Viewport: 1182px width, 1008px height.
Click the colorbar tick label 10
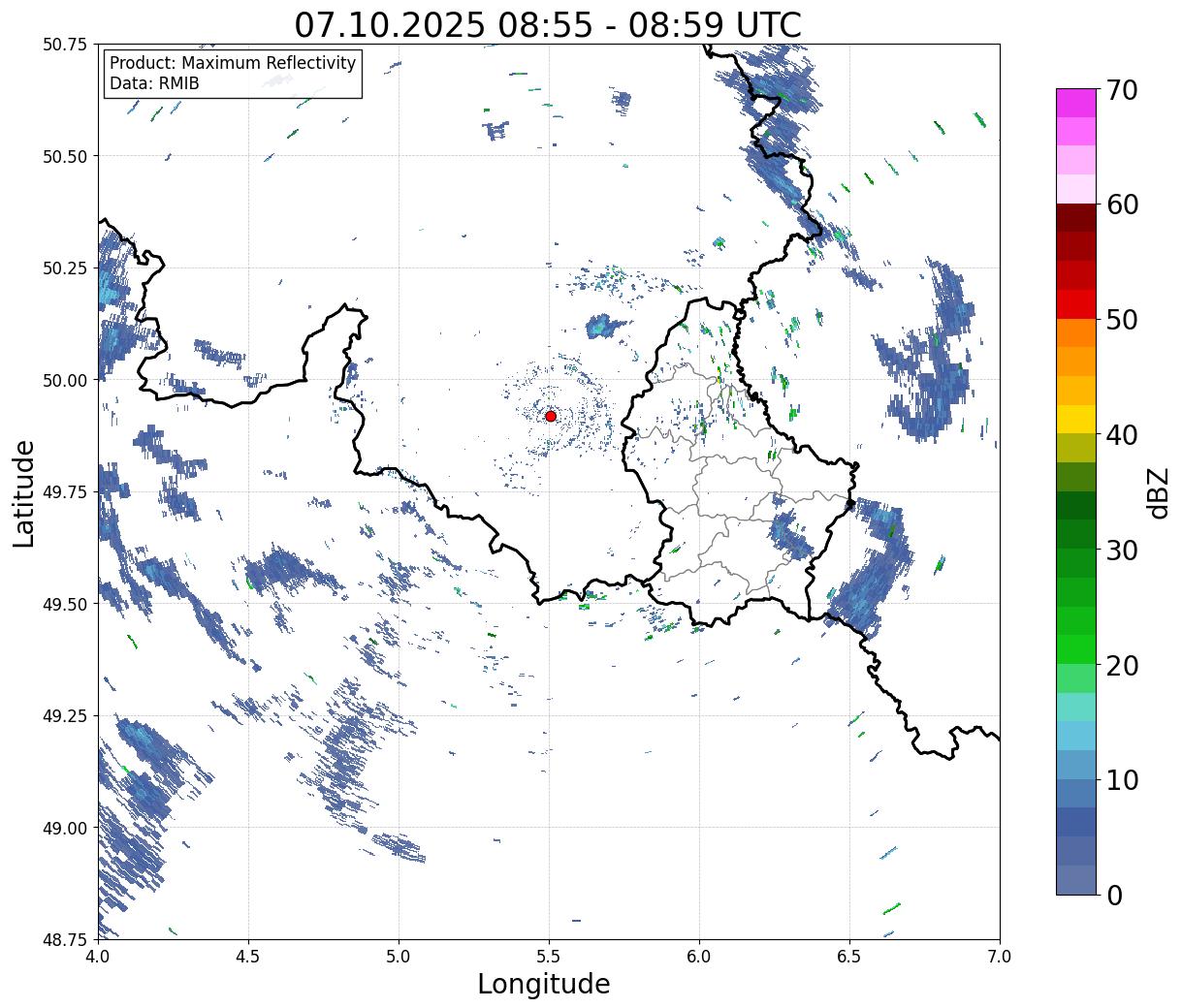point(1121,779)
